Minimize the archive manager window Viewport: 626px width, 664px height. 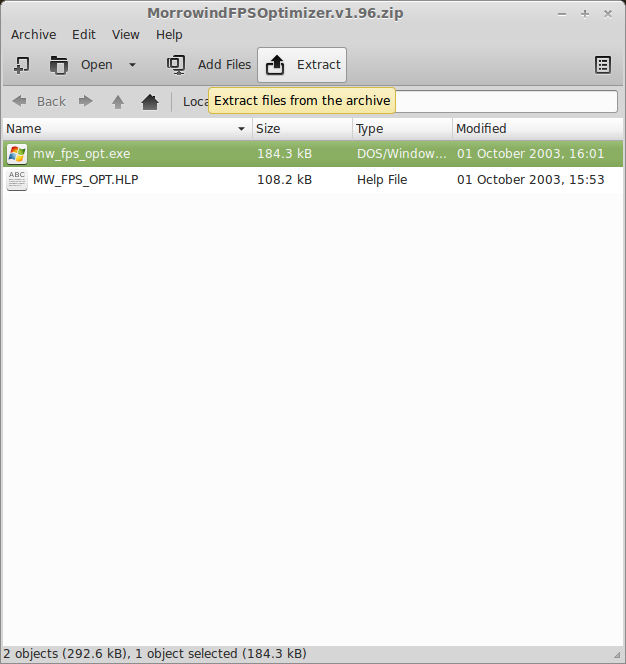tap(562, 14)
